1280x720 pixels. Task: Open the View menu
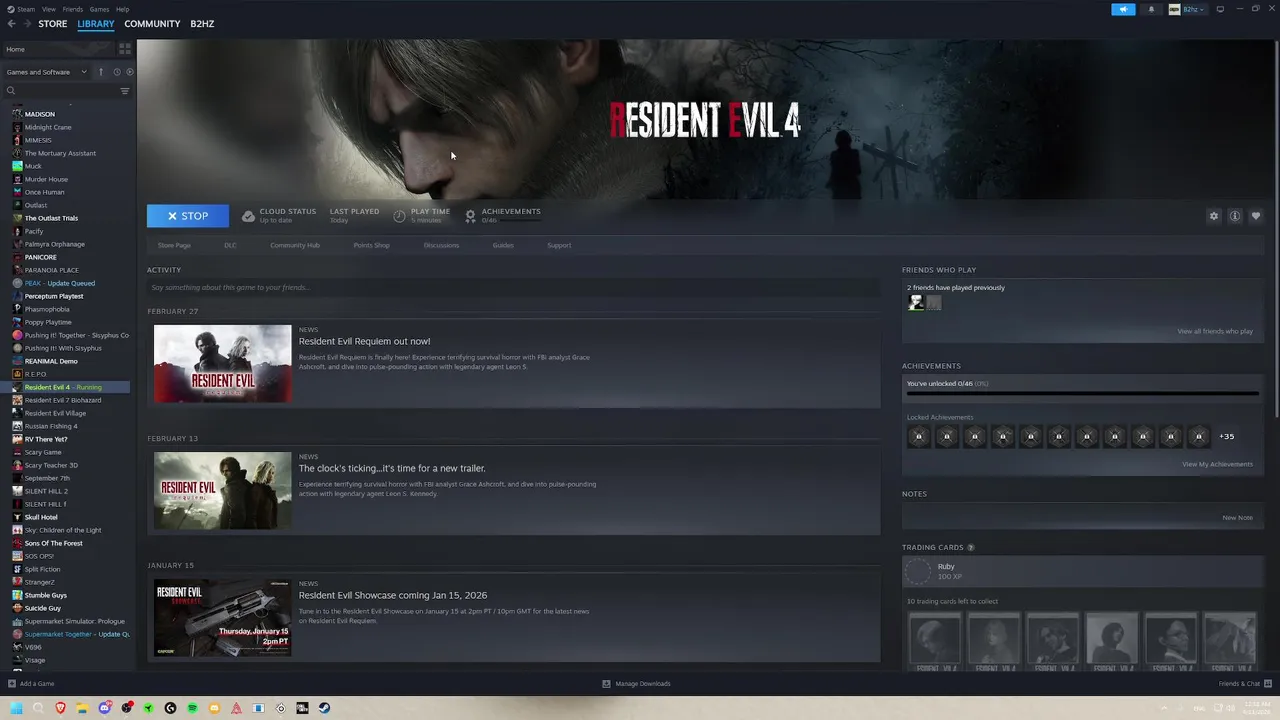[48, 9]
